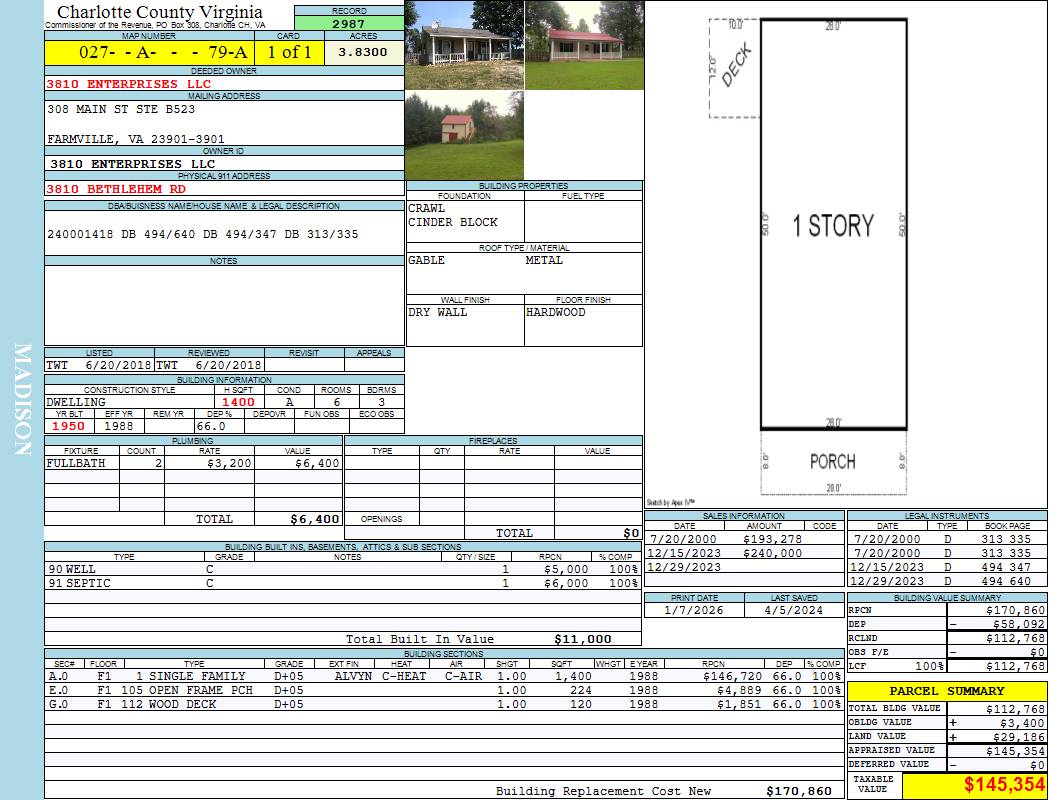Open the red-roof house photo
Image resolution: width=1050 pixels, height=800 pixels.
(x=583, y=45)
